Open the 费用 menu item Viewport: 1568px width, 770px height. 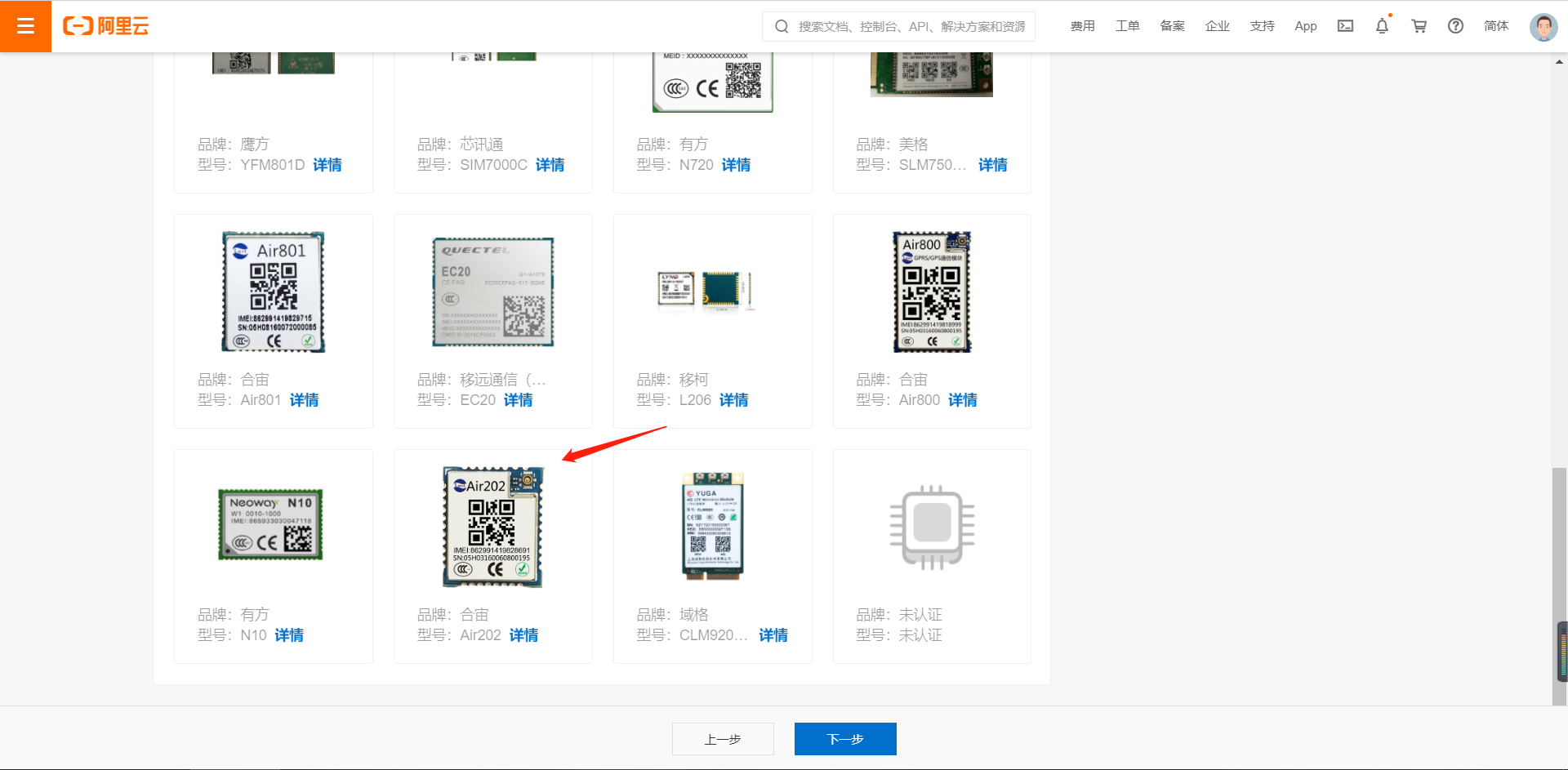1082,25
